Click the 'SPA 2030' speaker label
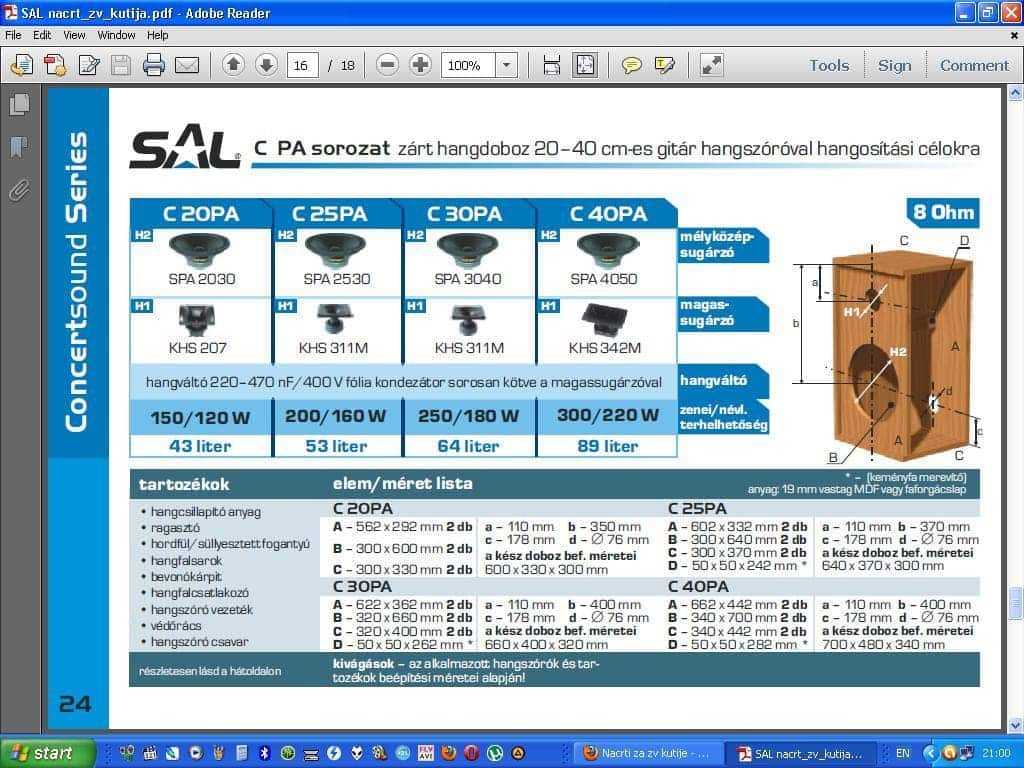Viewport: 1024px width, 768px height. click(x=202, y=279)
